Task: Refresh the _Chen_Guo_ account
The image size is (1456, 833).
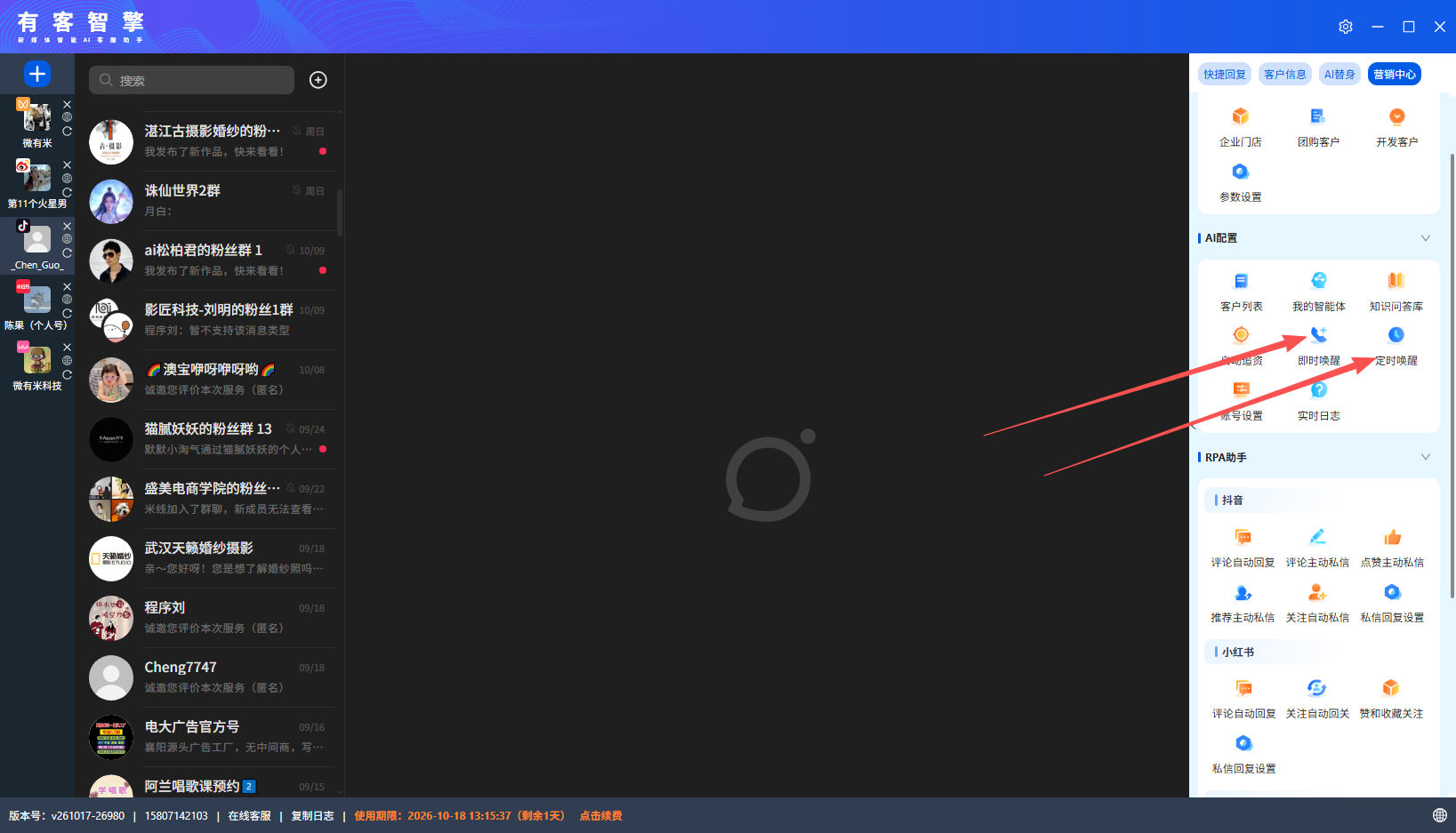Action: 67,253
